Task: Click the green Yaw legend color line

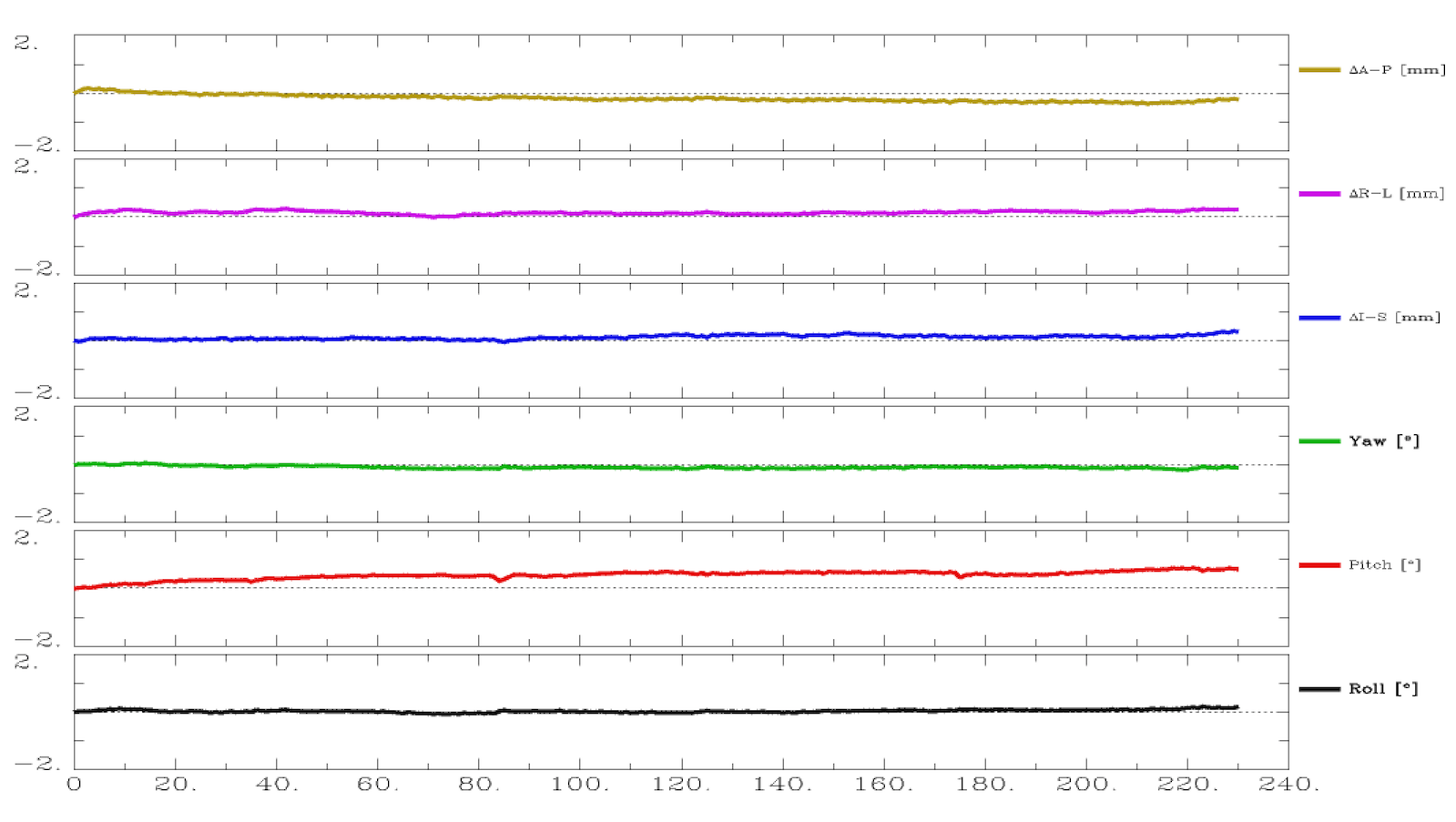Action: tap(1319, 441)
